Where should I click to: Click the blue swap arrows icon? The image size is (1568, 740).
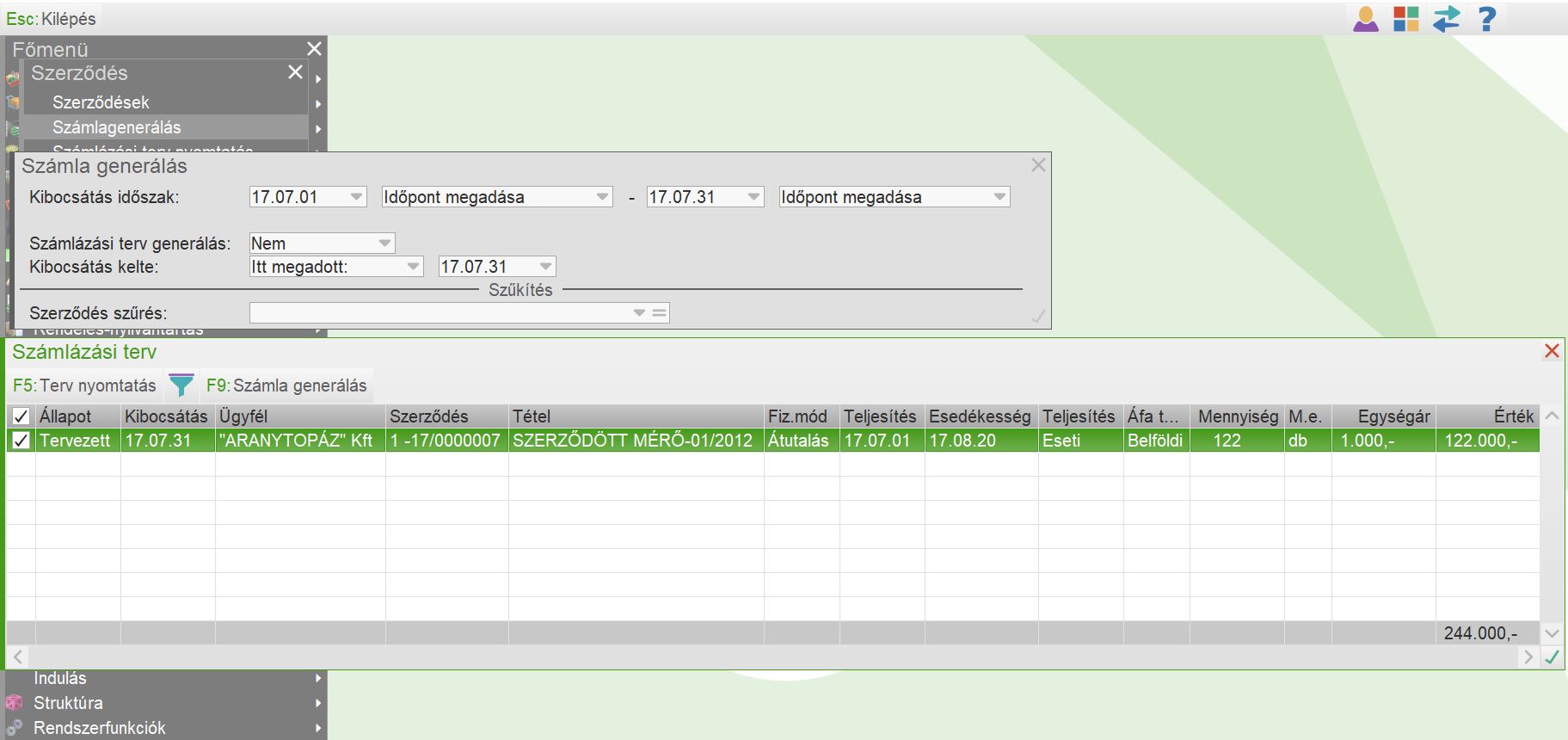1447,19
